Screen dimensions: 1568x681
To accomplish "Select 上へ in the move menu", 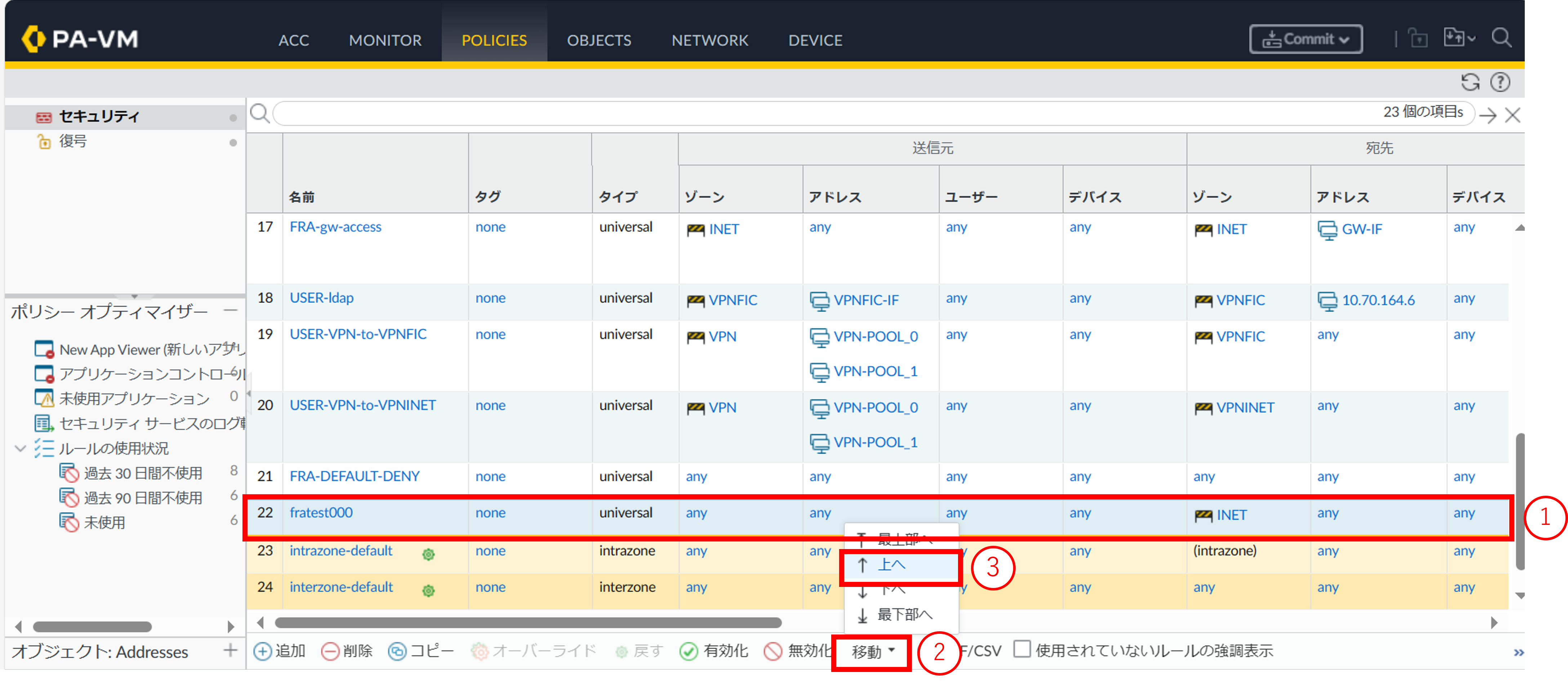I will [892, 565].
